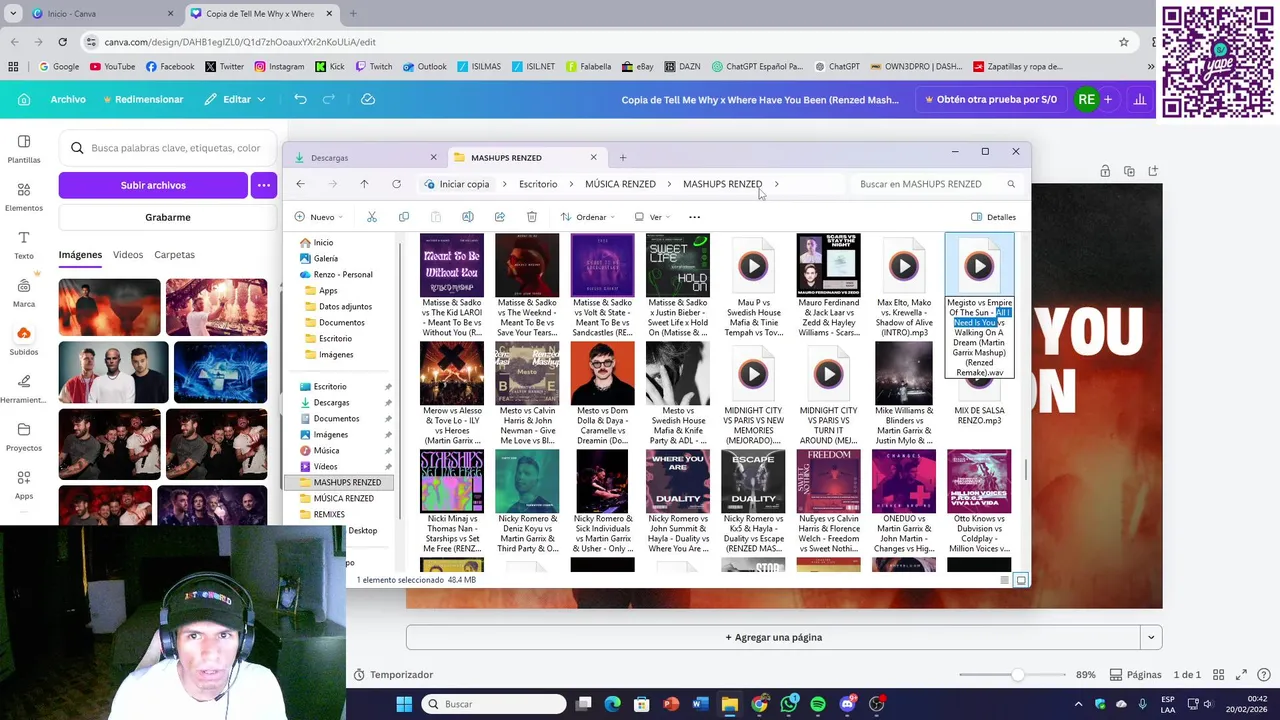Screen dimensions: 1280x720
Task: Select the Videos tab in Canva uploads
Action: tap(128, 255)
